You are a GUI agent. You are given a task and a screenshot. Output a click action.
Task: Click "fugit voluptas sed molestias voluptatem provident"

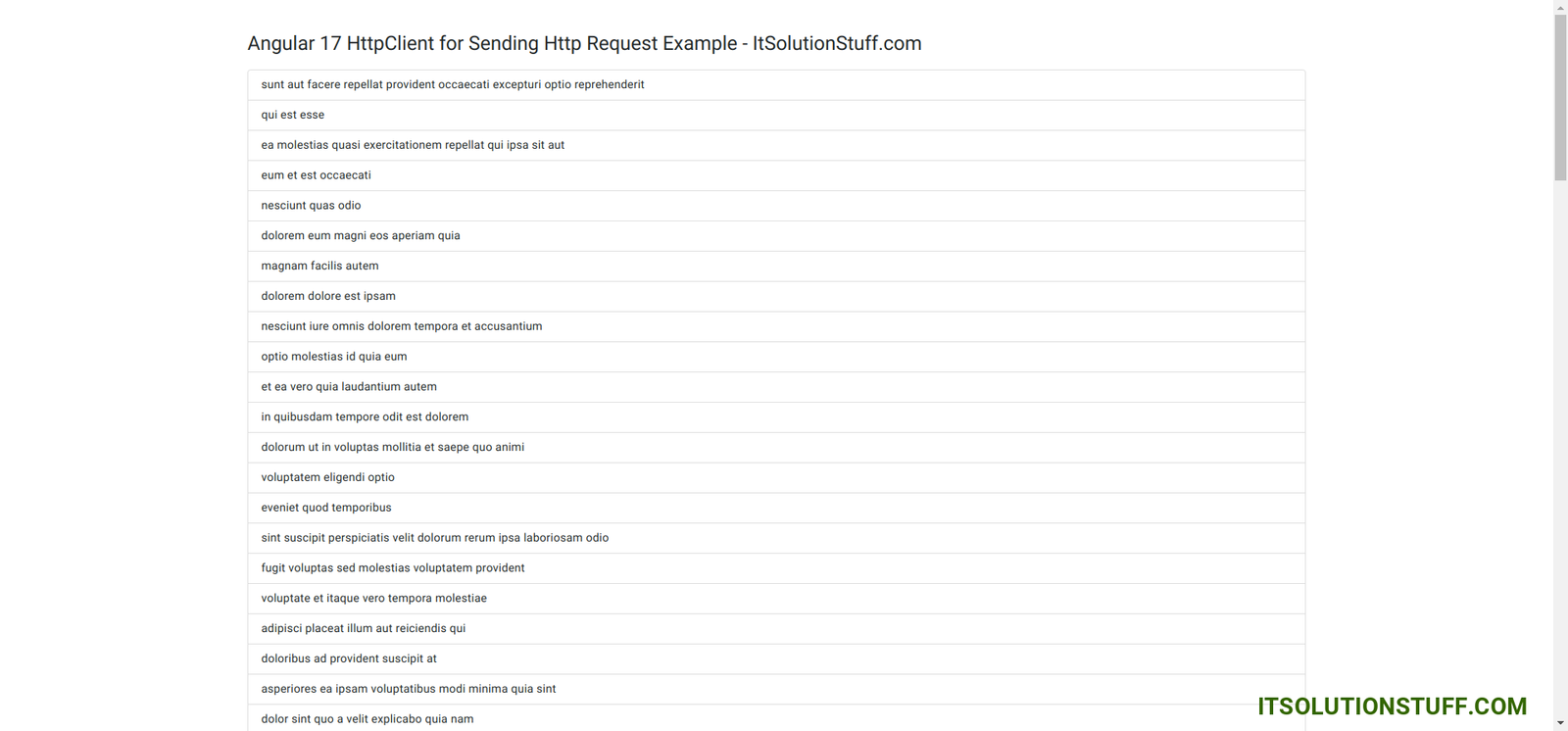point(393,568)
